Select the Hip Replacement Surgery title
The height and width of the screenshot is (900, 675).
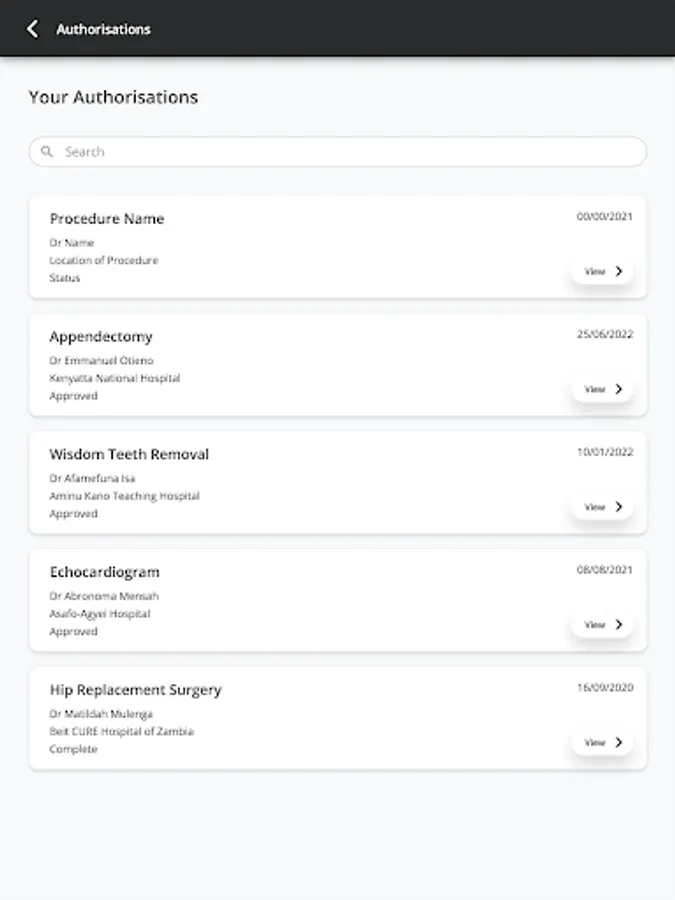click(x=135, y=690)
